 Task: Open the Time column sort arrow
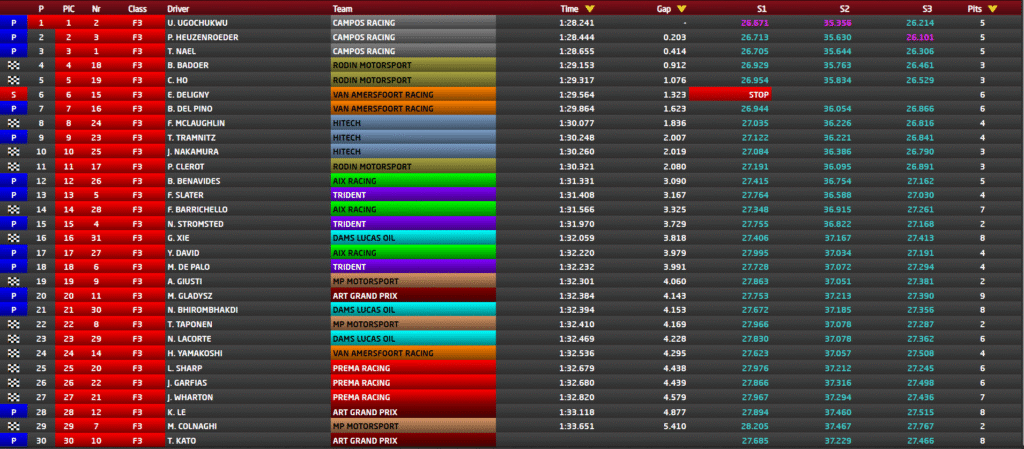589,7
